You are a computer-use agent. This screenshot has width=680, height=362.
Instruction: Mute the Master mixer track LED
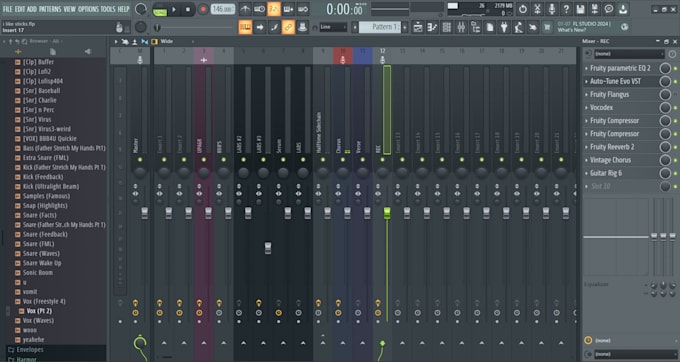tap(140, 160)
